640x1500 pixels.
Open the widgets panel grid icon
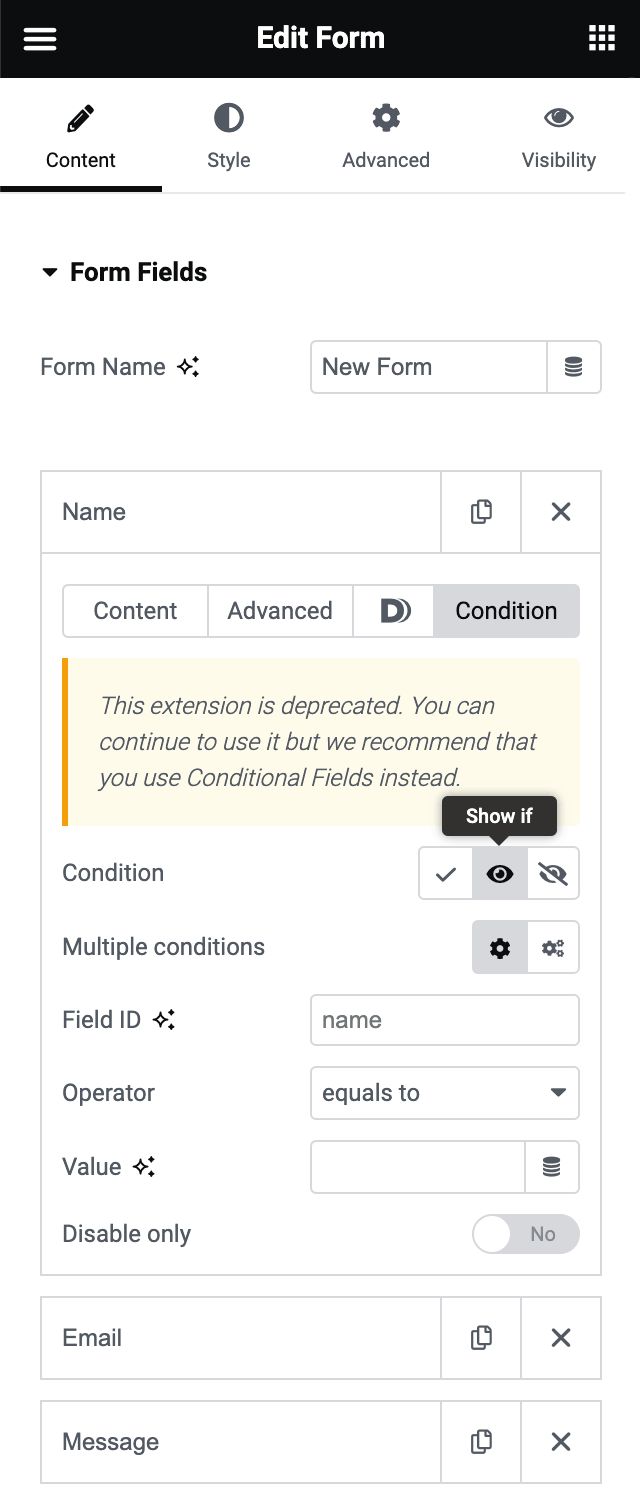[x=601, y=38]
